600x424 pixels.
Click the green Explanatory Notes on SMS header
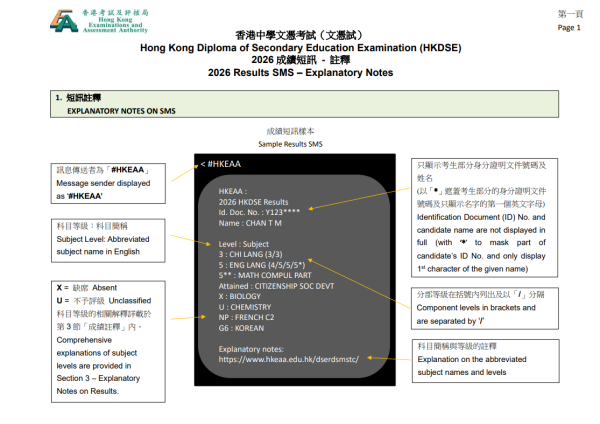[304, 104]
